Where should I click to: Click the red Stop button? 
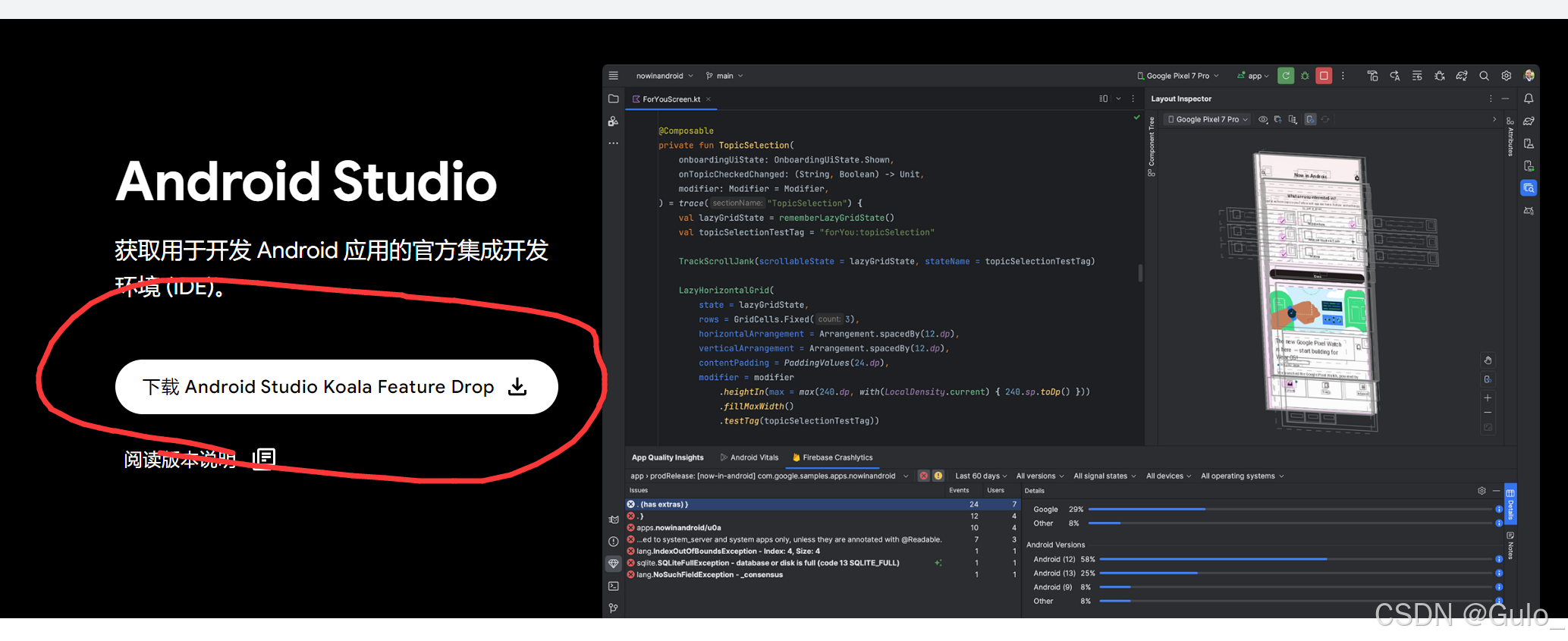click(1324, 76)
